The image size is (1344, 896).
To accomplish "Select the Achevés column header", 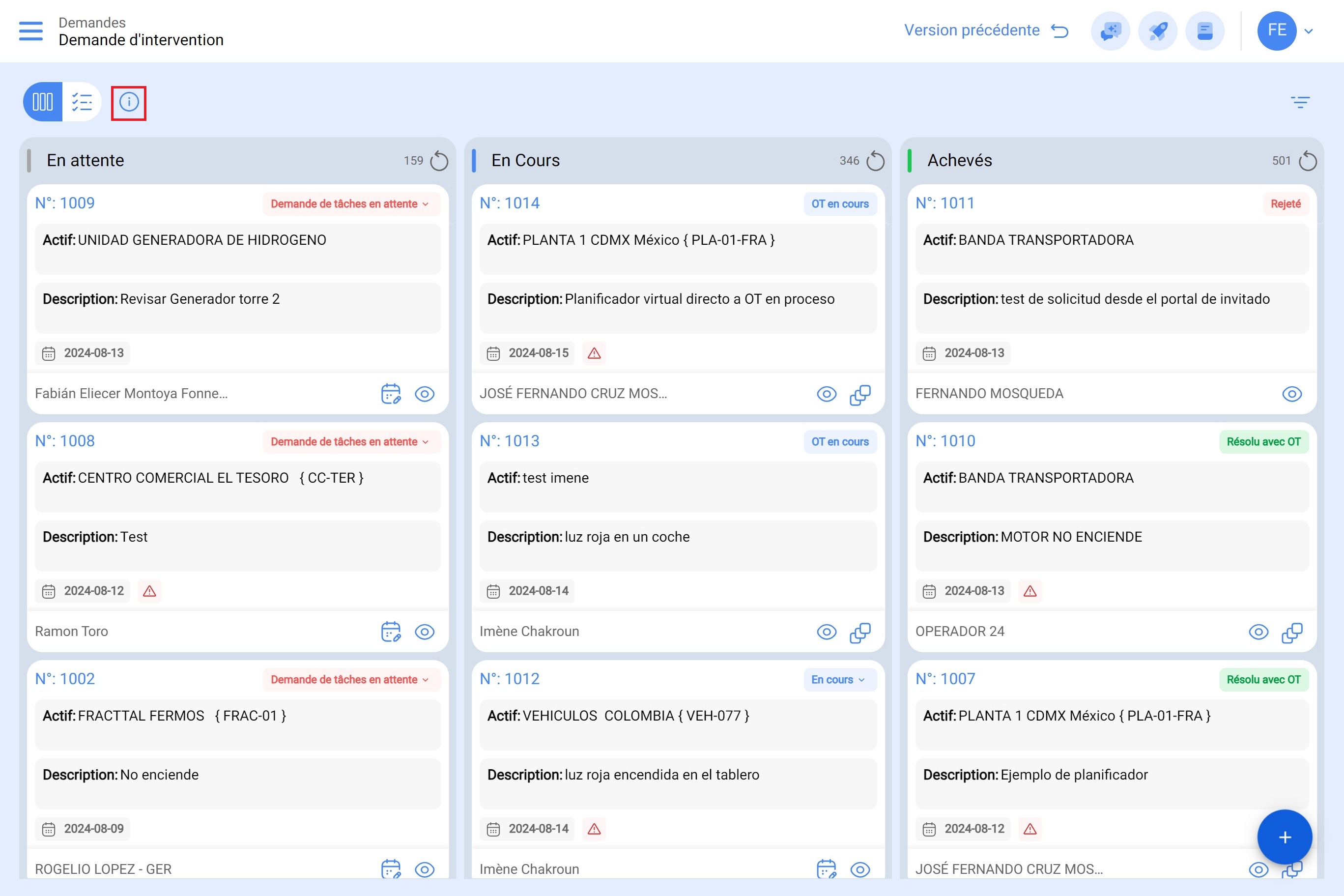I will coord(960,161).
